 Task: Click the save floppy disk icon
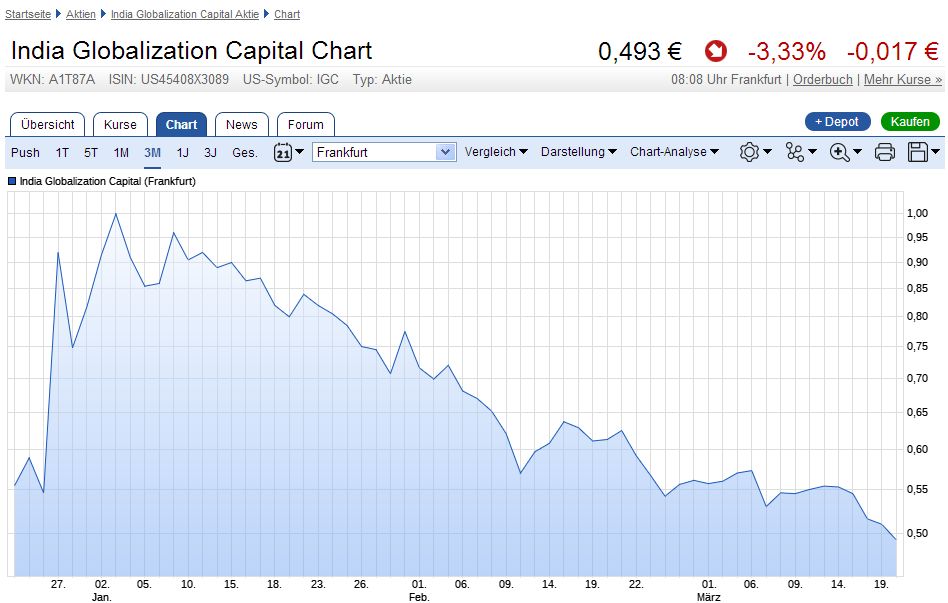point(917,152)
